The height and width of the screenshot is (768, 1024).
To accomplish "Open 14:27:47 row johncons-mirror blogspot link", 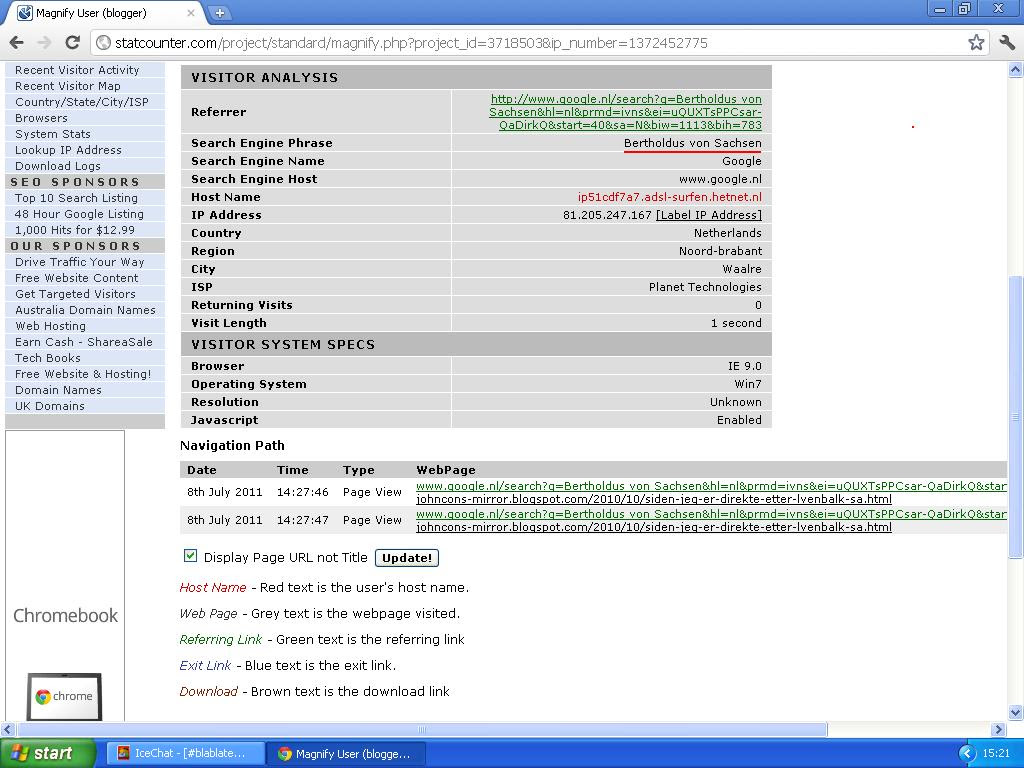I will click(x=654, y=527).
